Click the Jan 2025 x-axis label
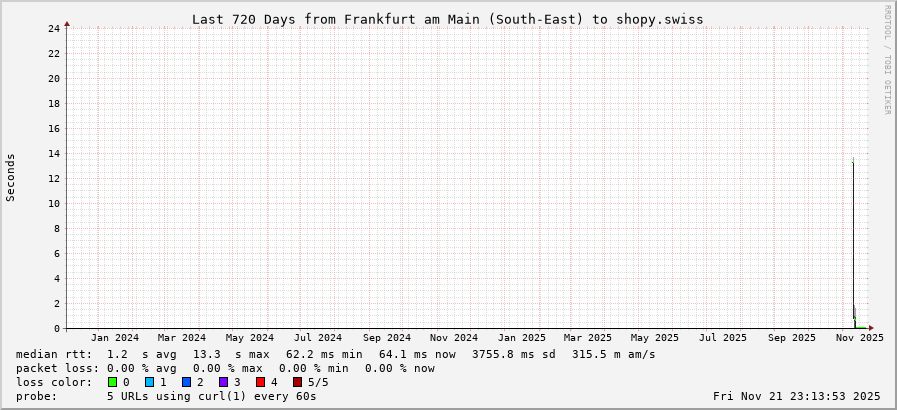 (522, 338)
